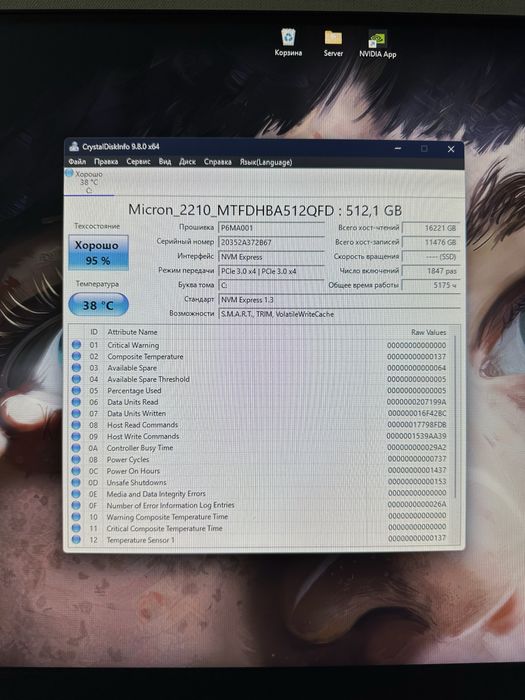Click the serial number field 20352A372B67

[271, 242]
